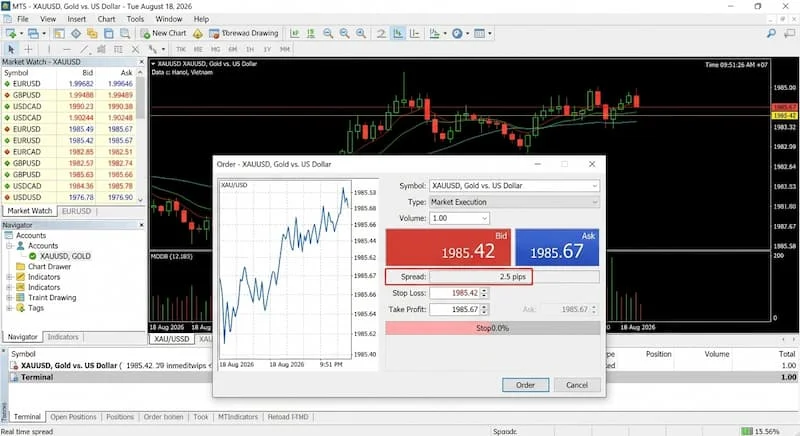Open the File menu
The height and width of the screenshot is (436, 800).
23,19
